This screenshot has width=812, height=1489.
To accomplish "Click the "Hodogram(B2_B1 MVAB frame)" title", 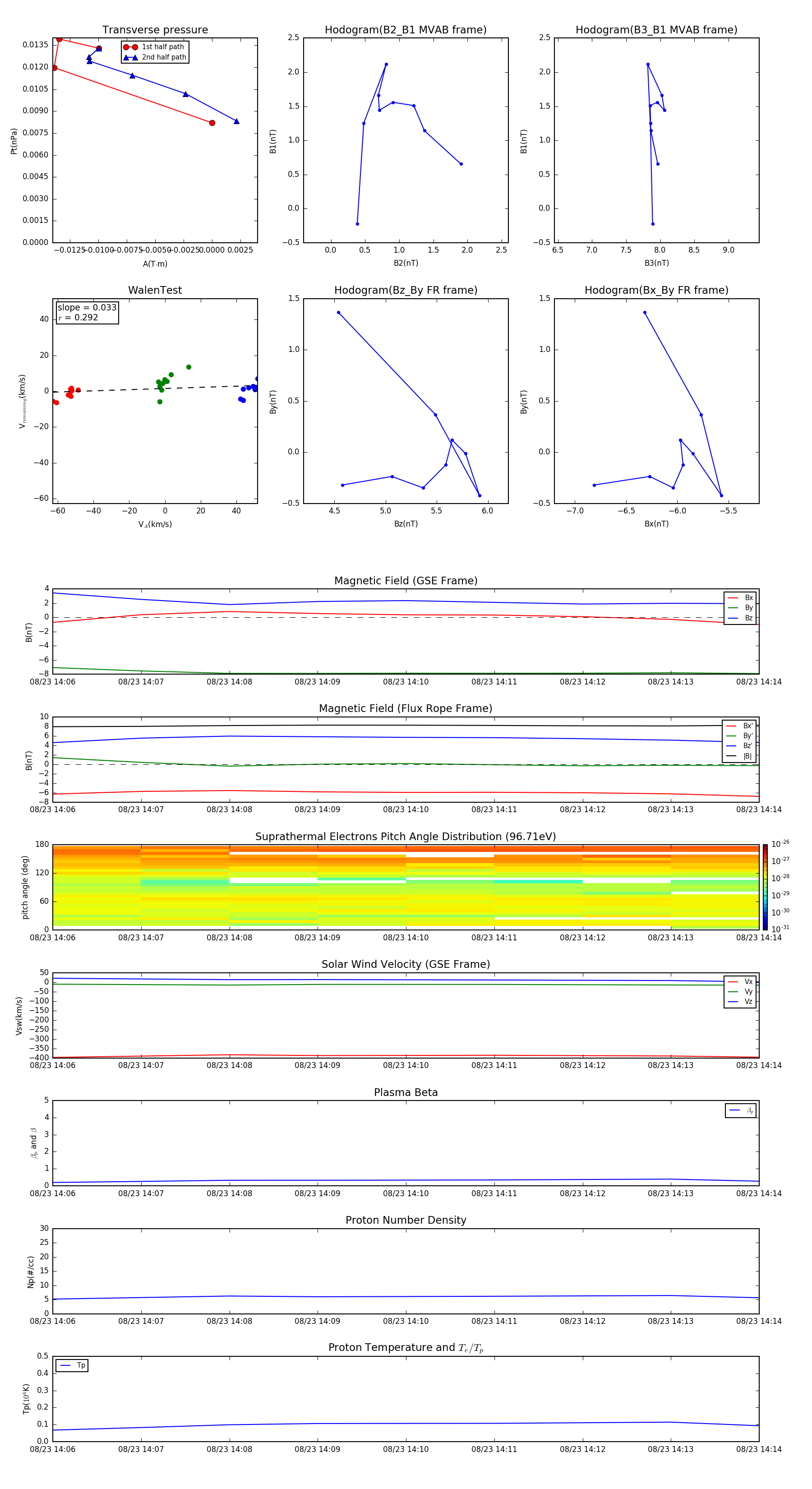I will click(406, 29).
